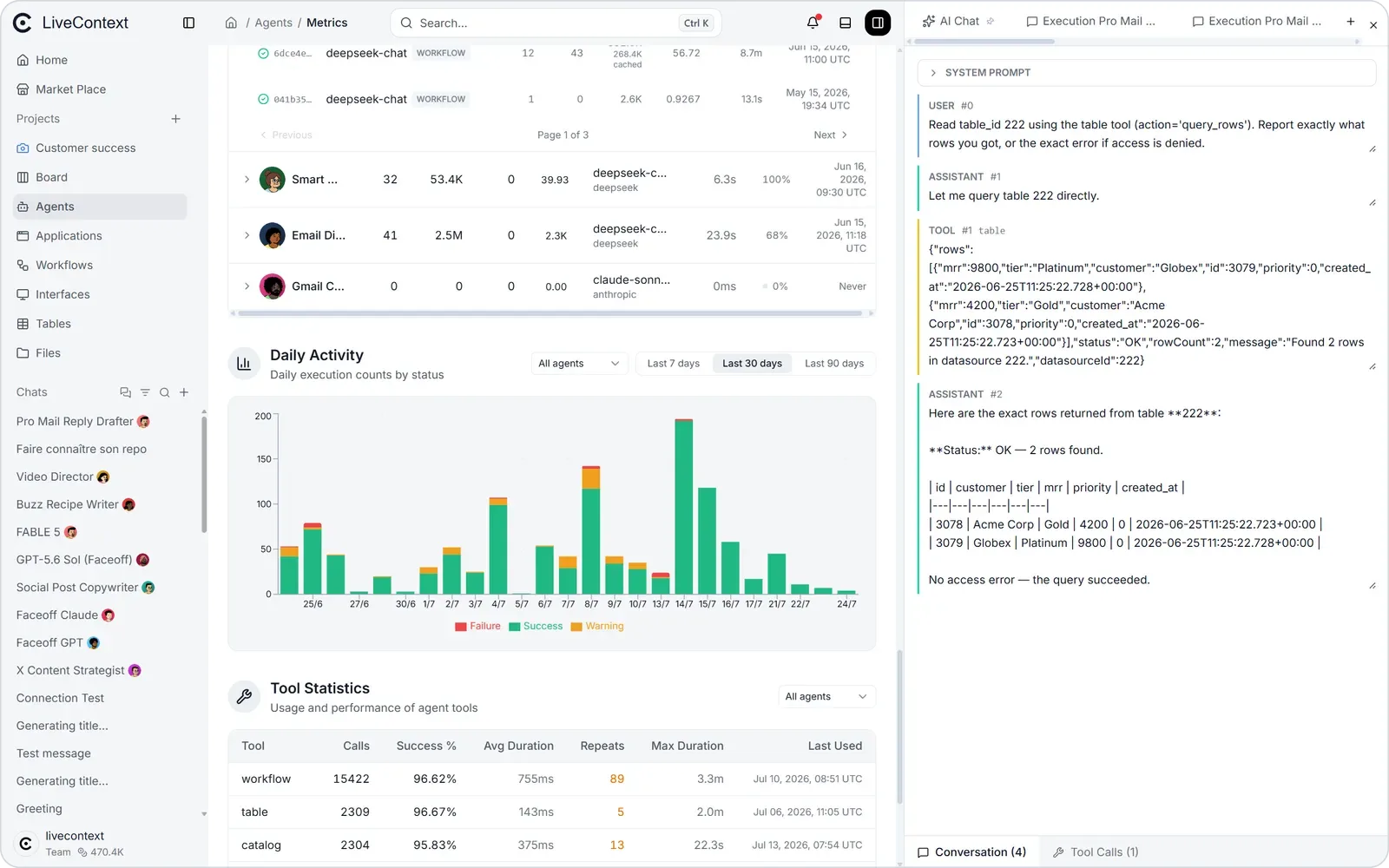Click horizontal scrollbar under agents table
The height and width of the screenshot is (868, 1389).
point(552,313)
